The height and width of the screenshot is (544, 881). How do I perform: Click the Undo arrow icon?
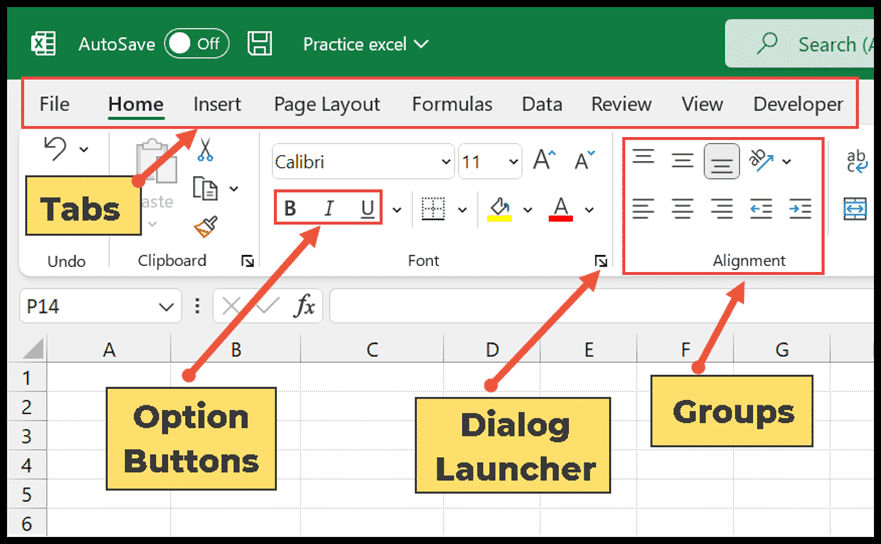pyautogui.click(x=56, y=149)
